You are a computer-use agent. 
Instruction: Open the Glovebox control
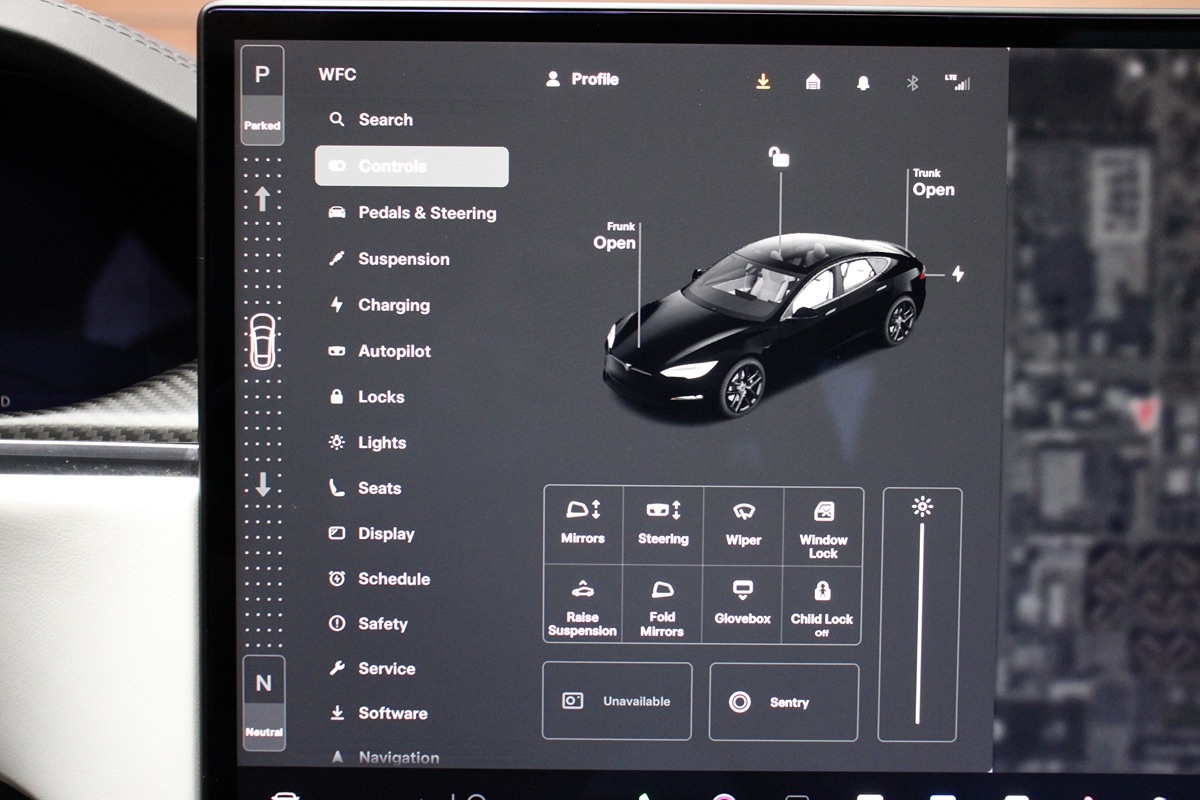point(742,605)
